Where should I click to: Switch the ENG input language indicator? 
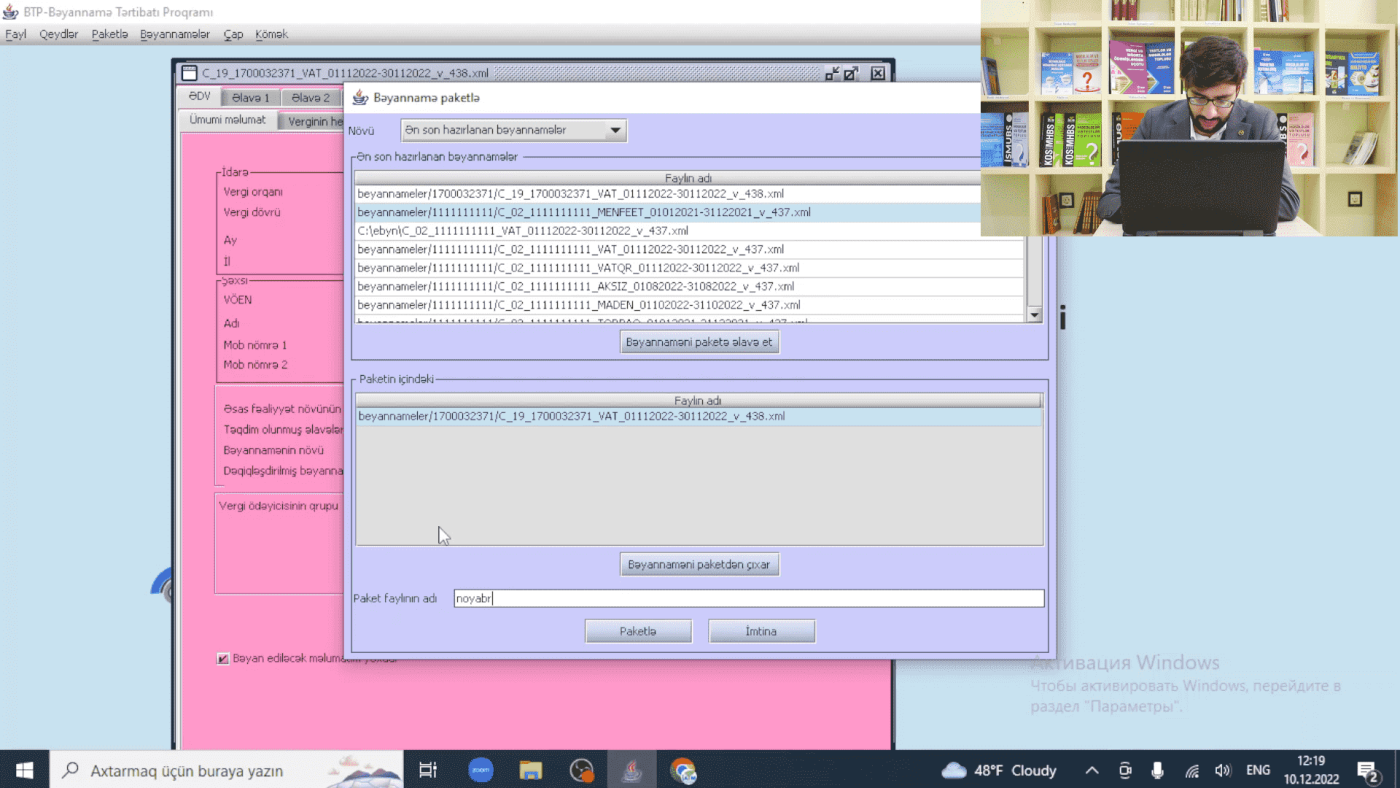point(1258,770)
